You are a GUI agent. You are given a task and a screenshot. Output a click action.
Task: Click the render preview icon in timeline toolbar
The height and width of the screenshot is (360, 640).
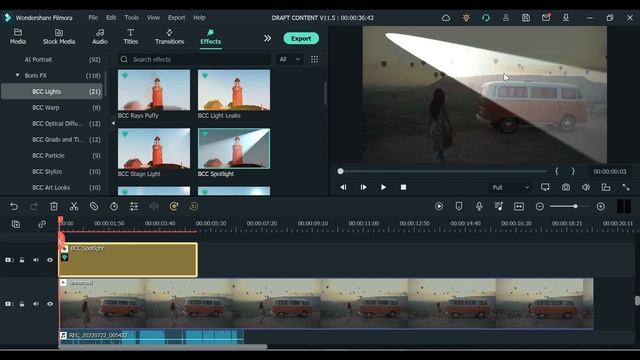pos(439,207)
